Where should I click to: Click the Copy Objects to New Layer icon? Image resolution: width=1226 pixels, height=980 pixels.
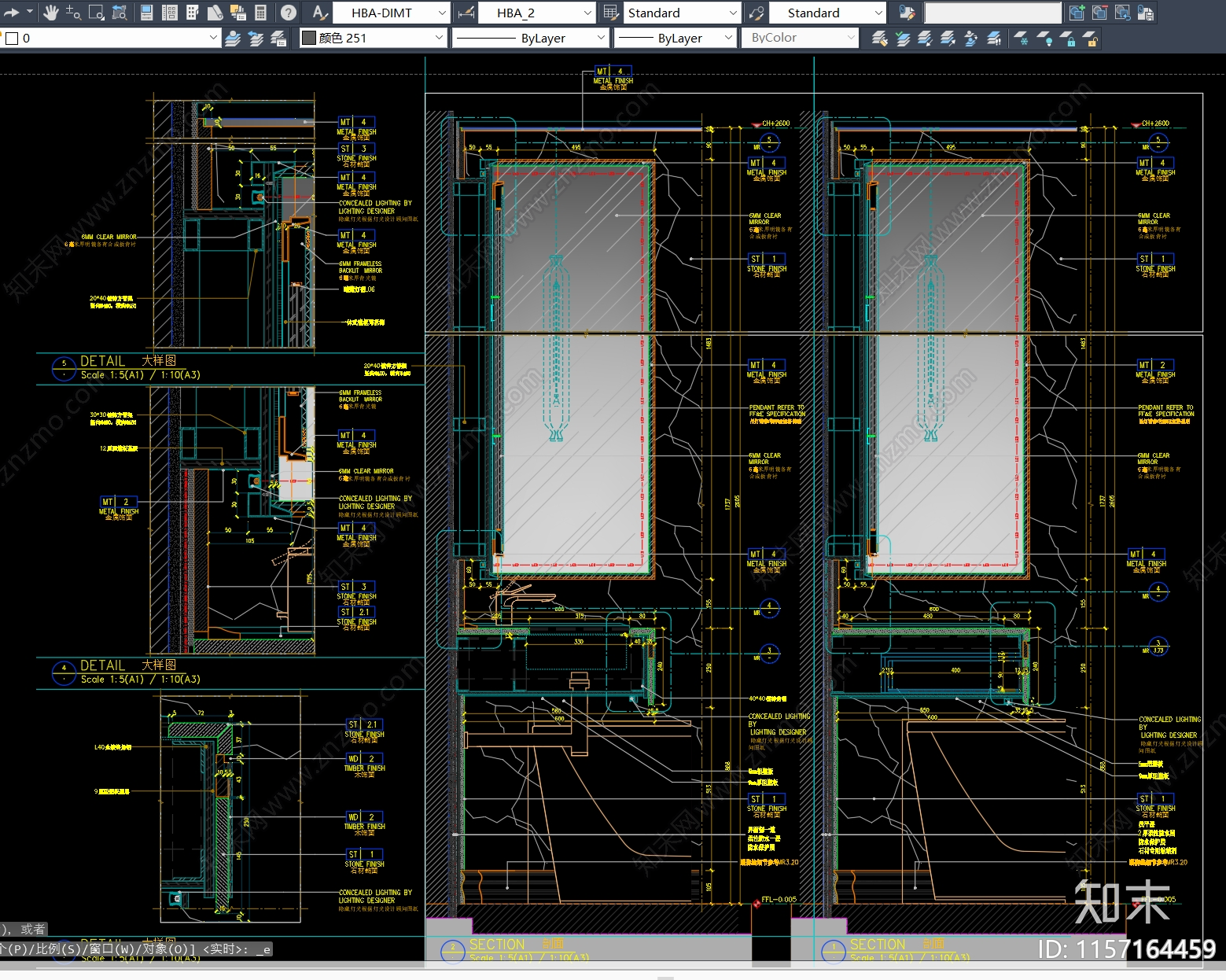pos(948,38)
